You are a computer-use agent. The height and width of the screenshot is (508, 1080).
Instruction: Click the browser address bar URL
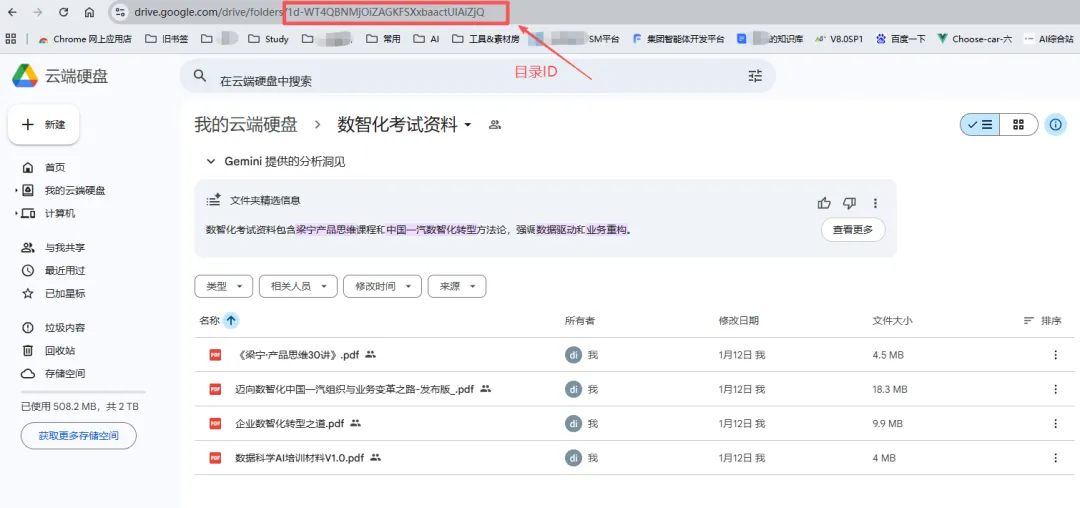point(310,12)
